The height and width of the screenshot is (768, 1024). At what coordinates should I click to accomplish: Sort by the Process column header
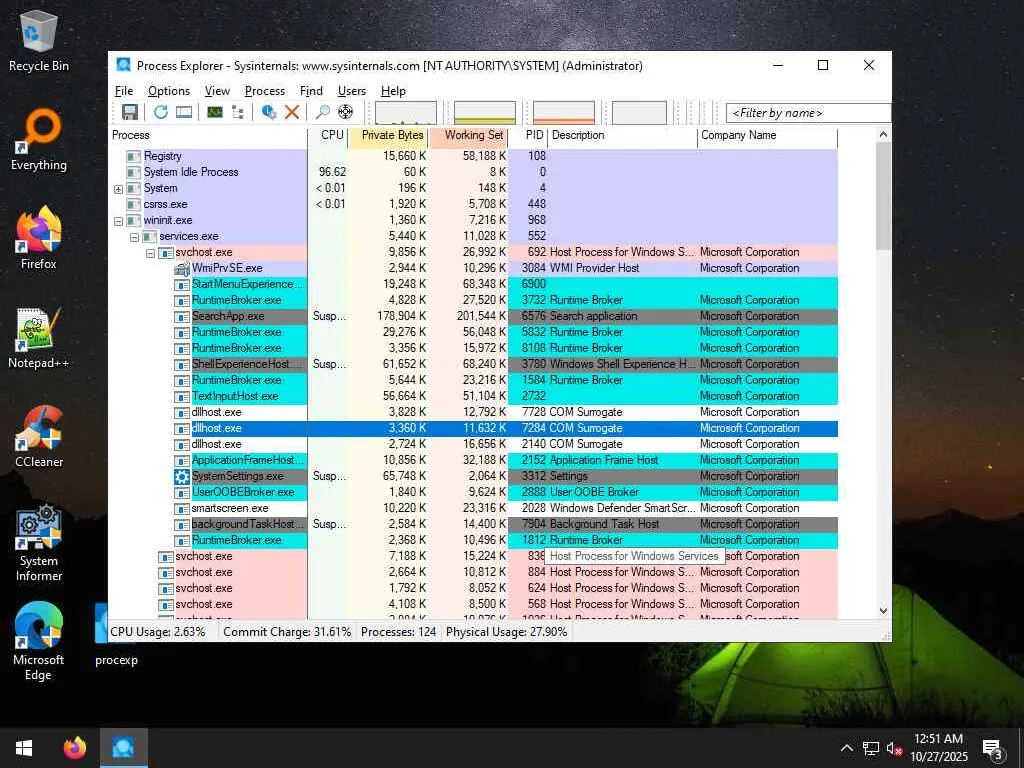click(209, 135)
